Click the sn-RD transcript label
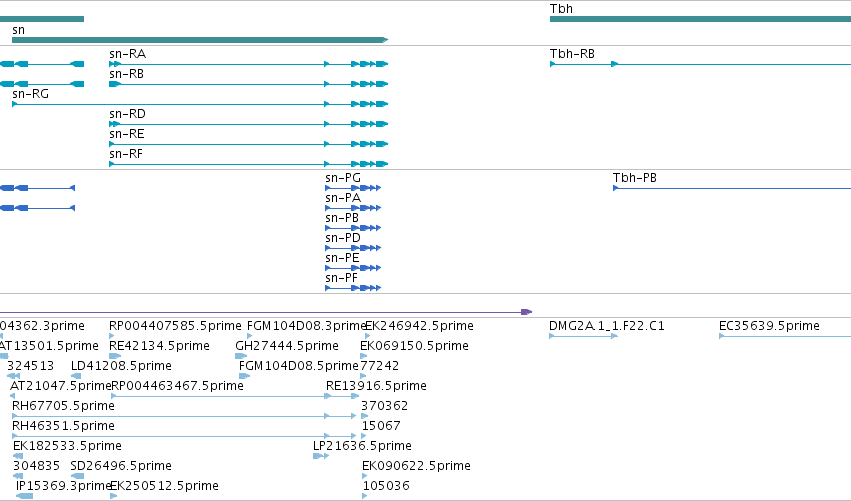Viewport: 851px width, 501px height. [128, 114]
